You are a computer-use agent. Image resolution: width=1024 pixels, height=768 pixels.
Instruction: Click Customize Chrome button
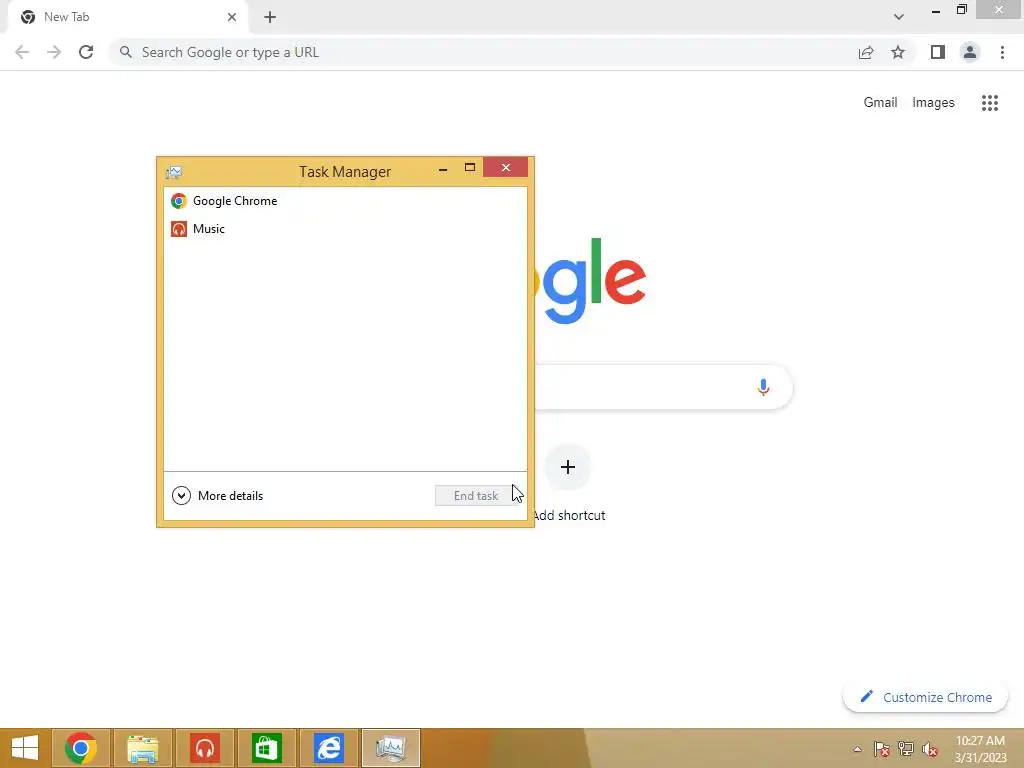click(925, 697)
